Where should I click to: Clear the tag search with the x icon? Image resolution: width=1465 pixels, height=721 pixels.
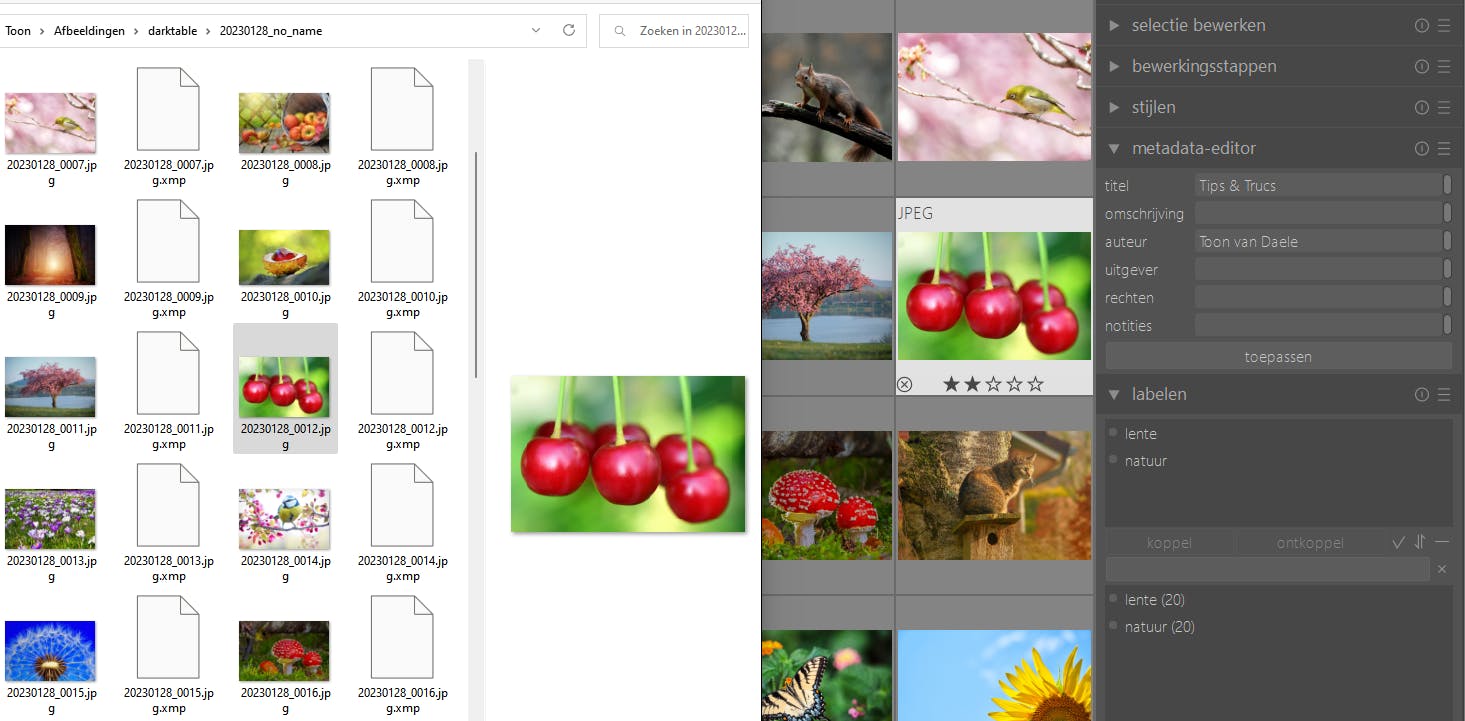pyautogui.click(x=1442, y=569)
